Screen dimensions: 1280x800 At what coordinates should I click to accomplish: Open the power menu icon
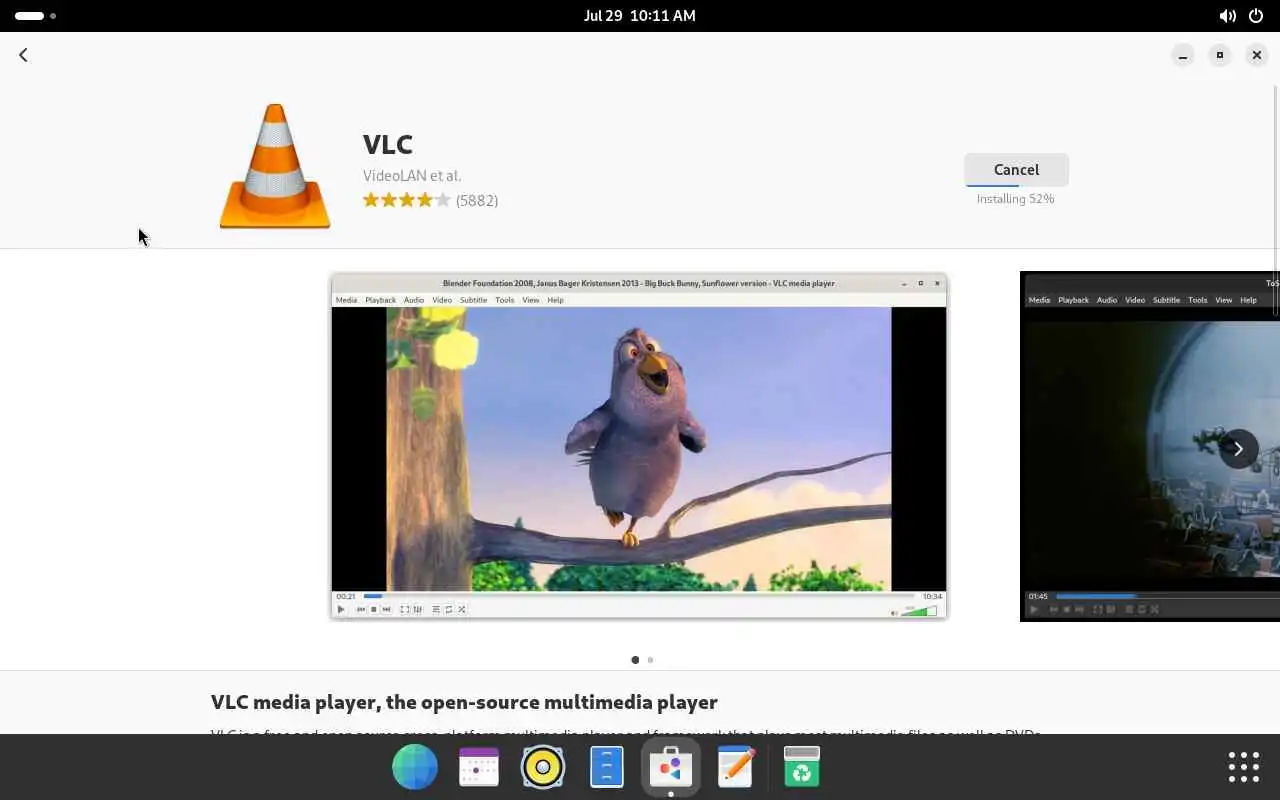click(1256, 16)
